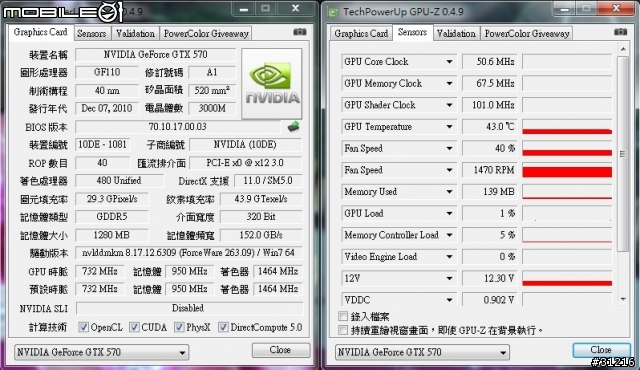Open the Memory Used sensor dropdown
Viewport: 640px width, 370px height.
tap(449, 191)
